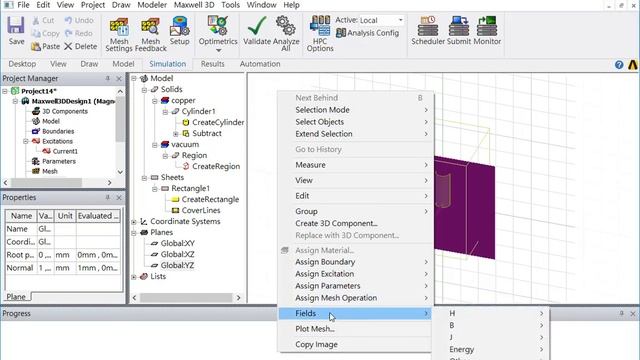Open Optimetrics dropdown arrow

coord(218,51)
